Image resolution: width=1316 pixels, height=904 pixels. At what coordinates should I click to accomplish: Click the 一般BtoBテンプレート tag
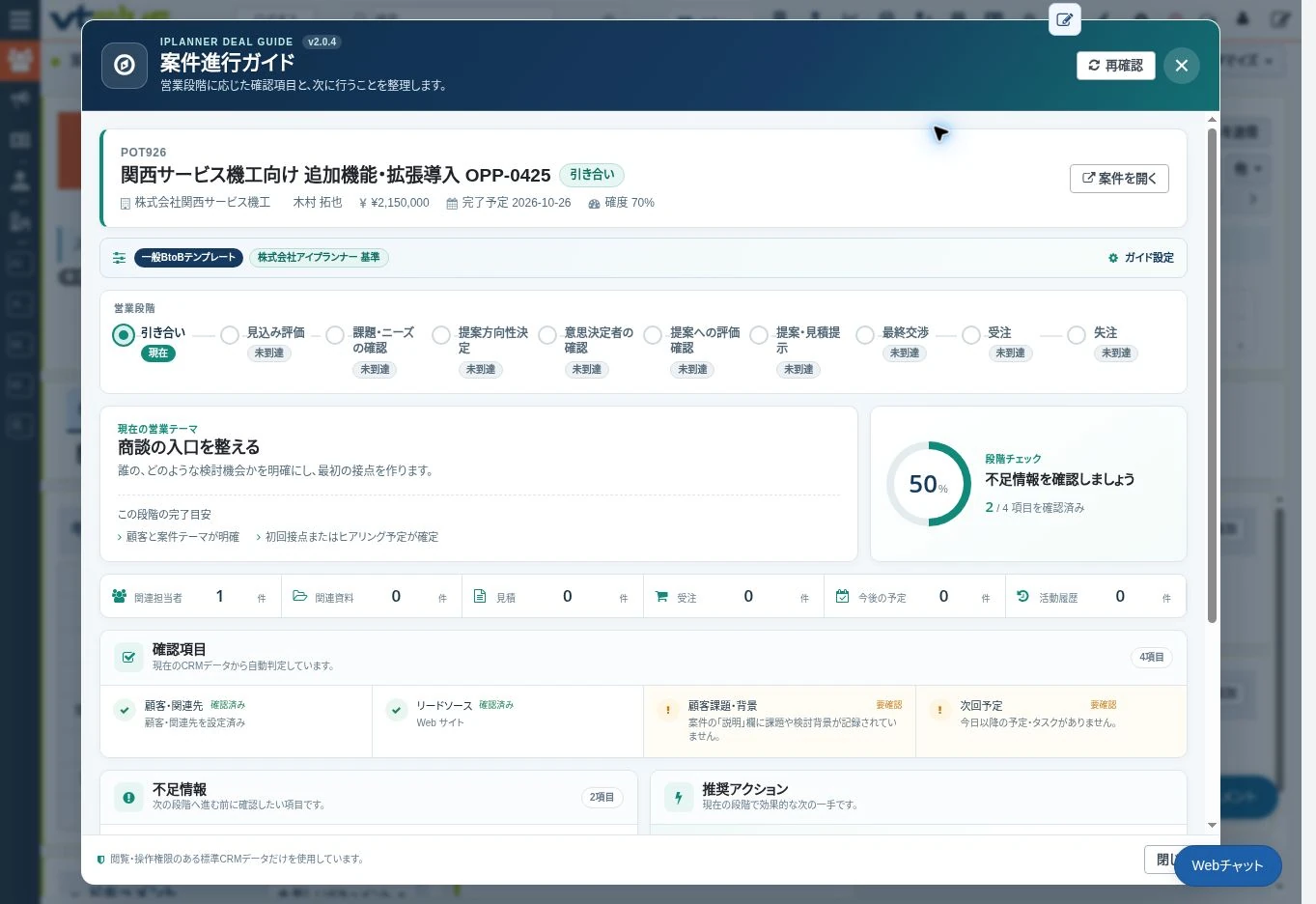click(x=188, y=258)
